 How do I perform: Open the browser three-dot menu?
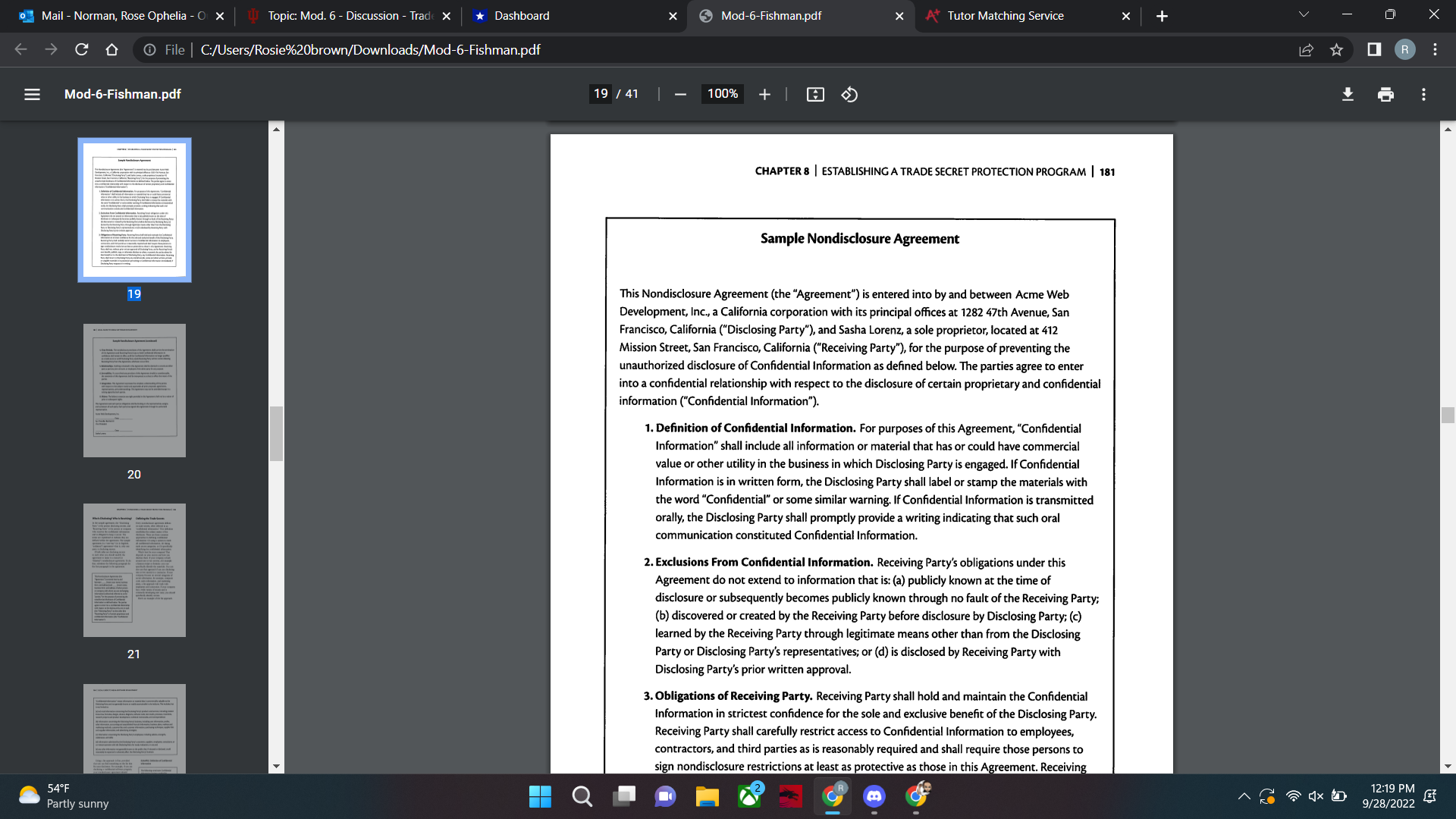pyautogui.click(x=1435, y=50)
